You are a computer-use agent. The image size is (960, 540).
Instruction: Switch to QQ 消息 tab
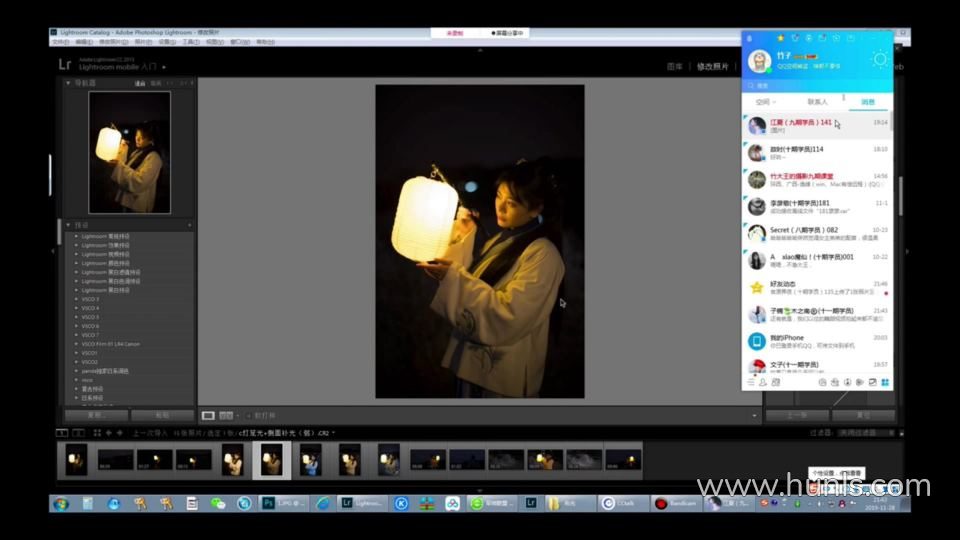point(868,102)
